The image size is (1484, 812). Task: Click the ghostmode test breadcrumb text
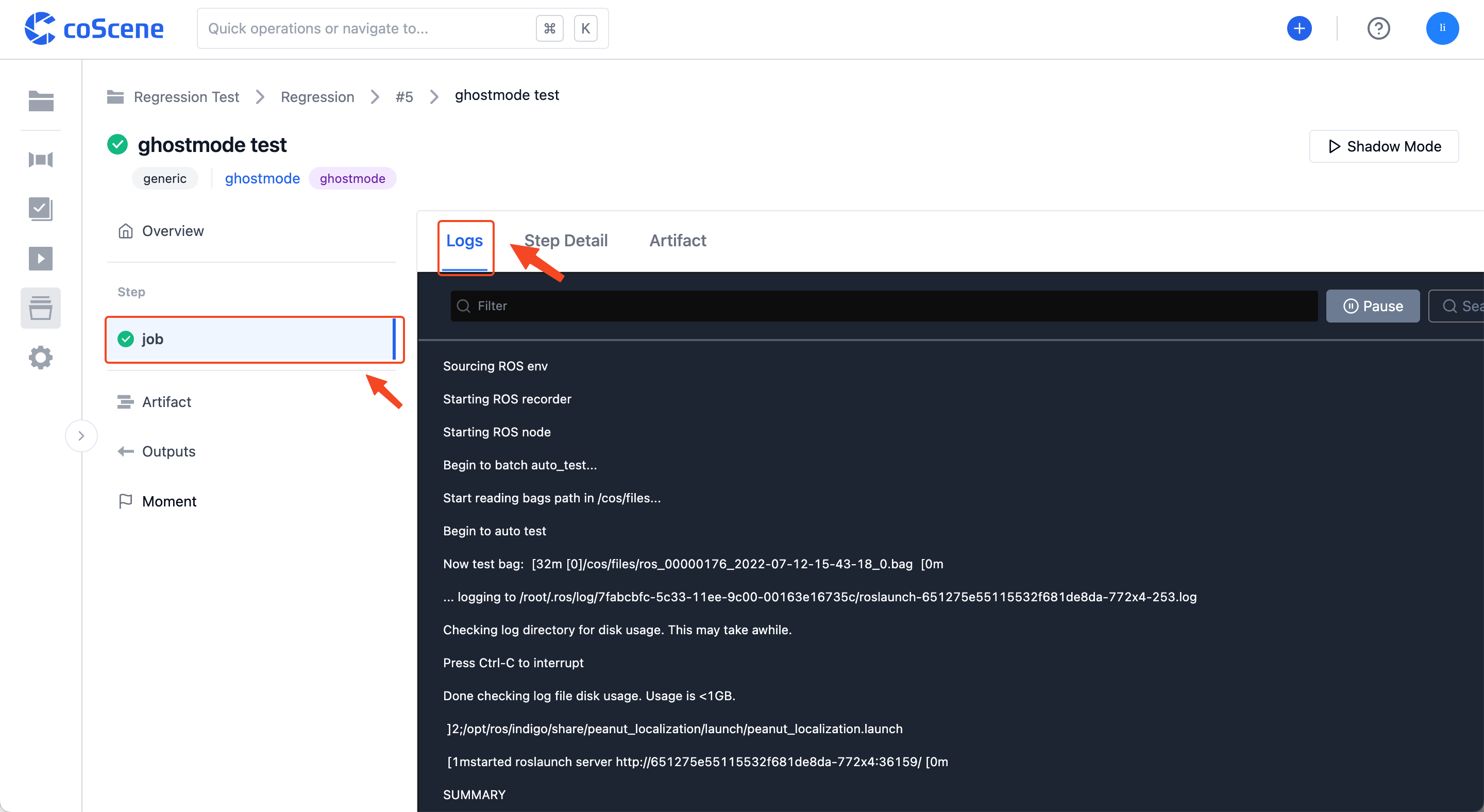(507, 95)
